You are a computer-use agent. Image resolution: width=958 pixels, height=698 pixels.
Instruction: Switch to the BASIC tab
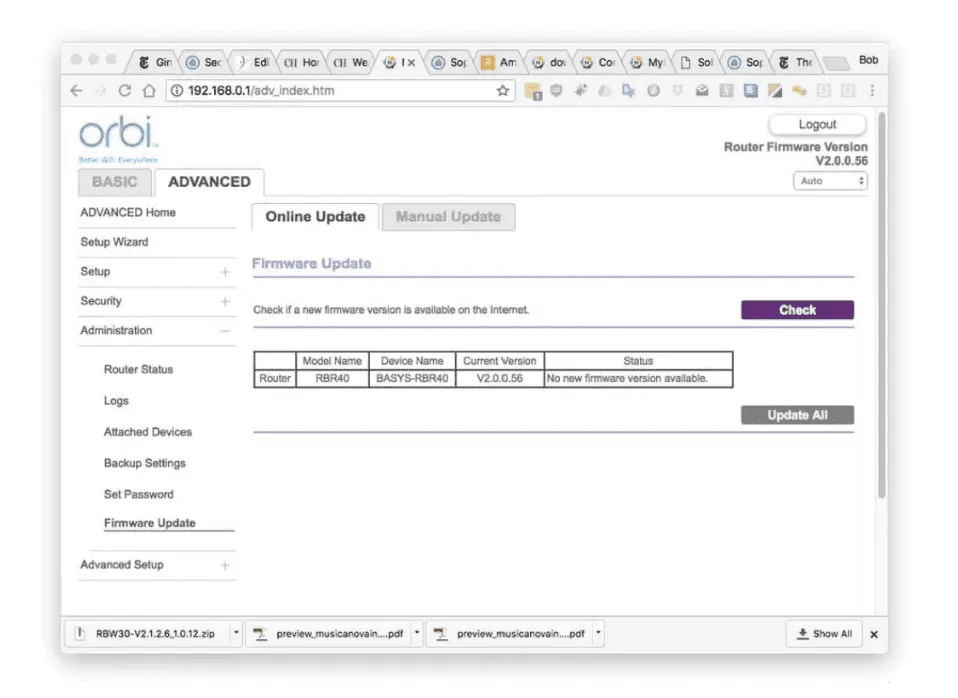114,182
